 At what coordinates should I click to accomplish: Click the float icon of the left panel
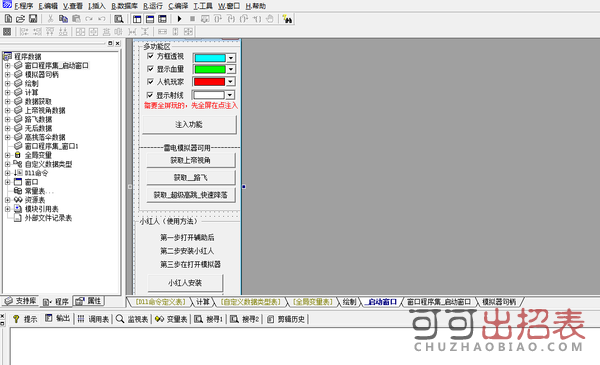pos(110,43)
